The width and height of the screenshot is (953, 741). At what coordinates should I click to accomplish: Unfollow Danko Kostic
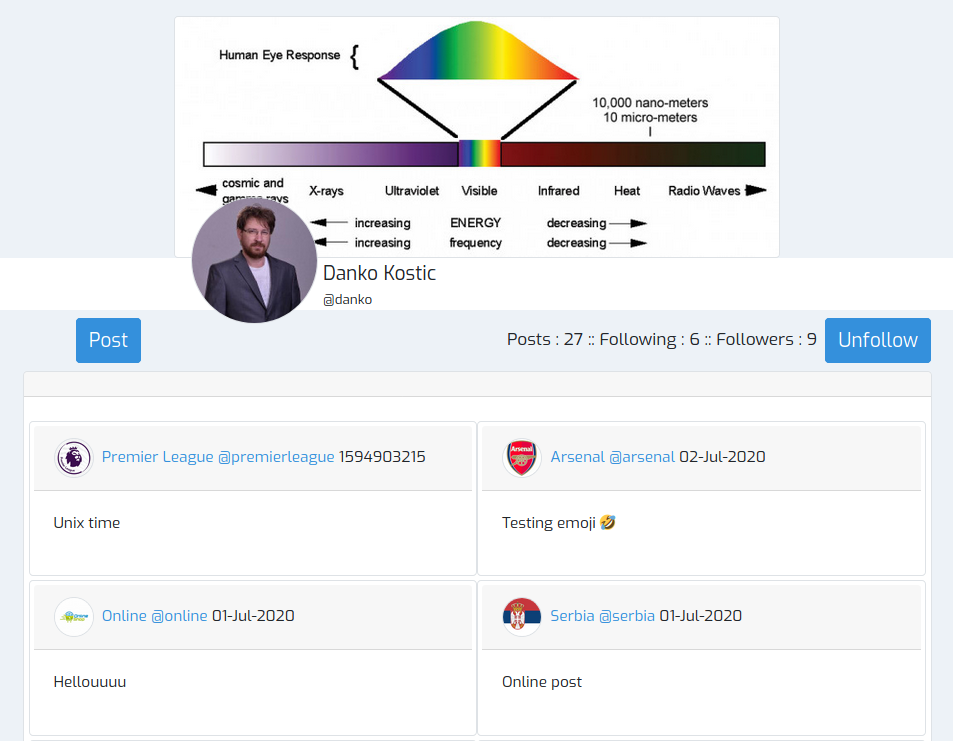877,340
